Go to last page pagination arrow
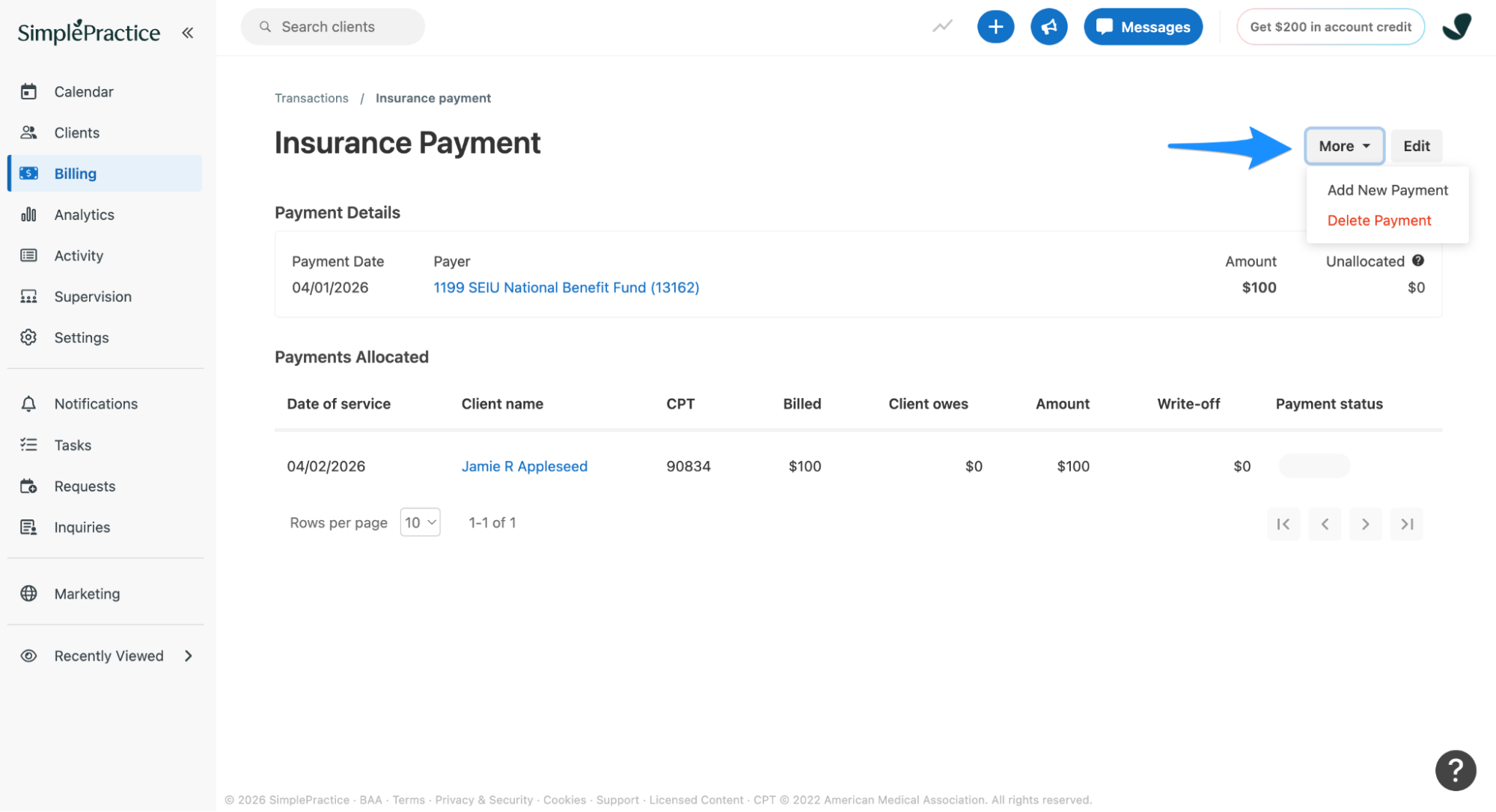 pos(1406,524)
